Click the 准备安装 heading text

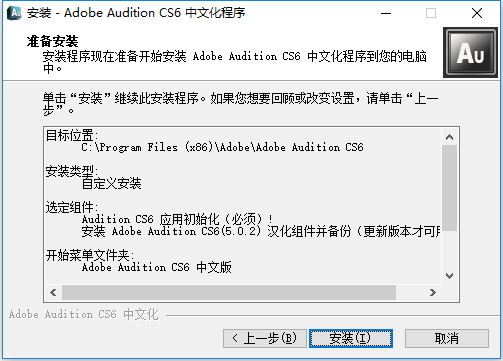[x=53, y=42]
